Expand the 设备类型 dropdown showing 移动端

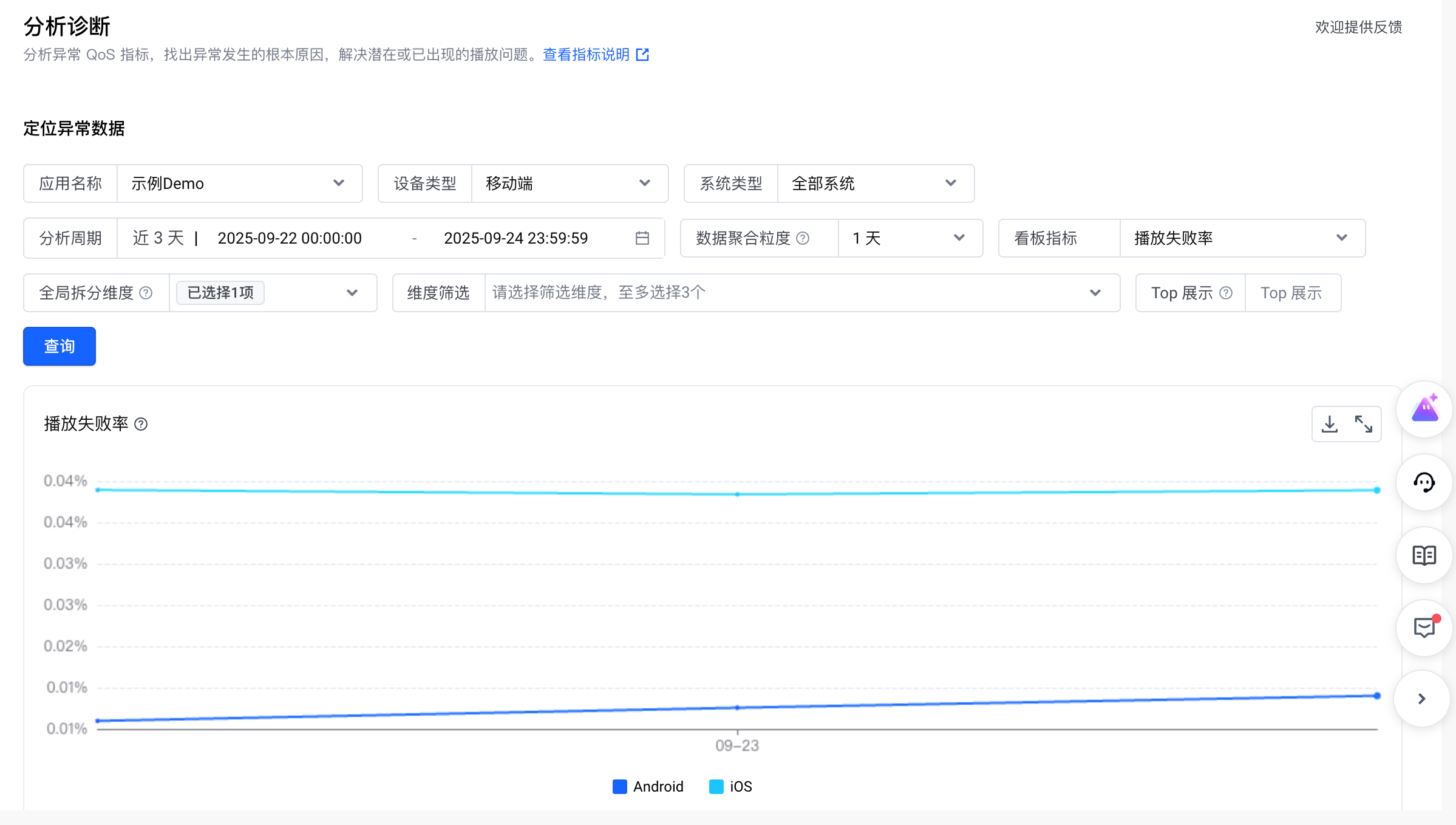[569, 183]
